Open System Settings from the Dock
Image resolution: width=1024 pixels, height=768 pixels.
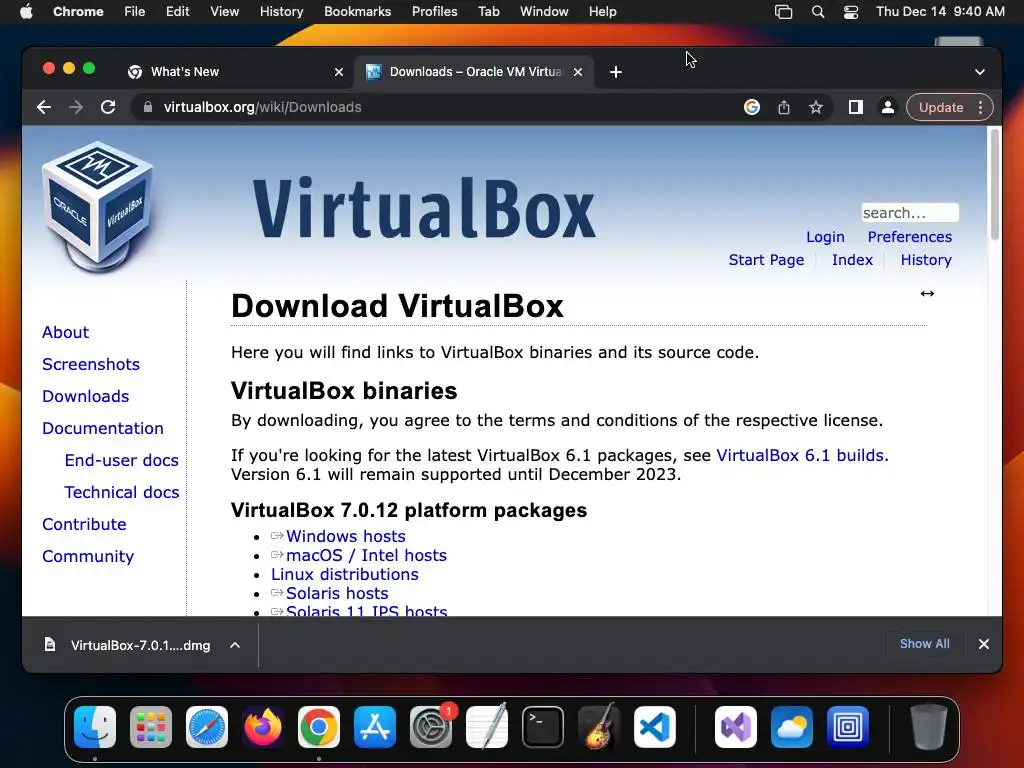click(431, 727)
